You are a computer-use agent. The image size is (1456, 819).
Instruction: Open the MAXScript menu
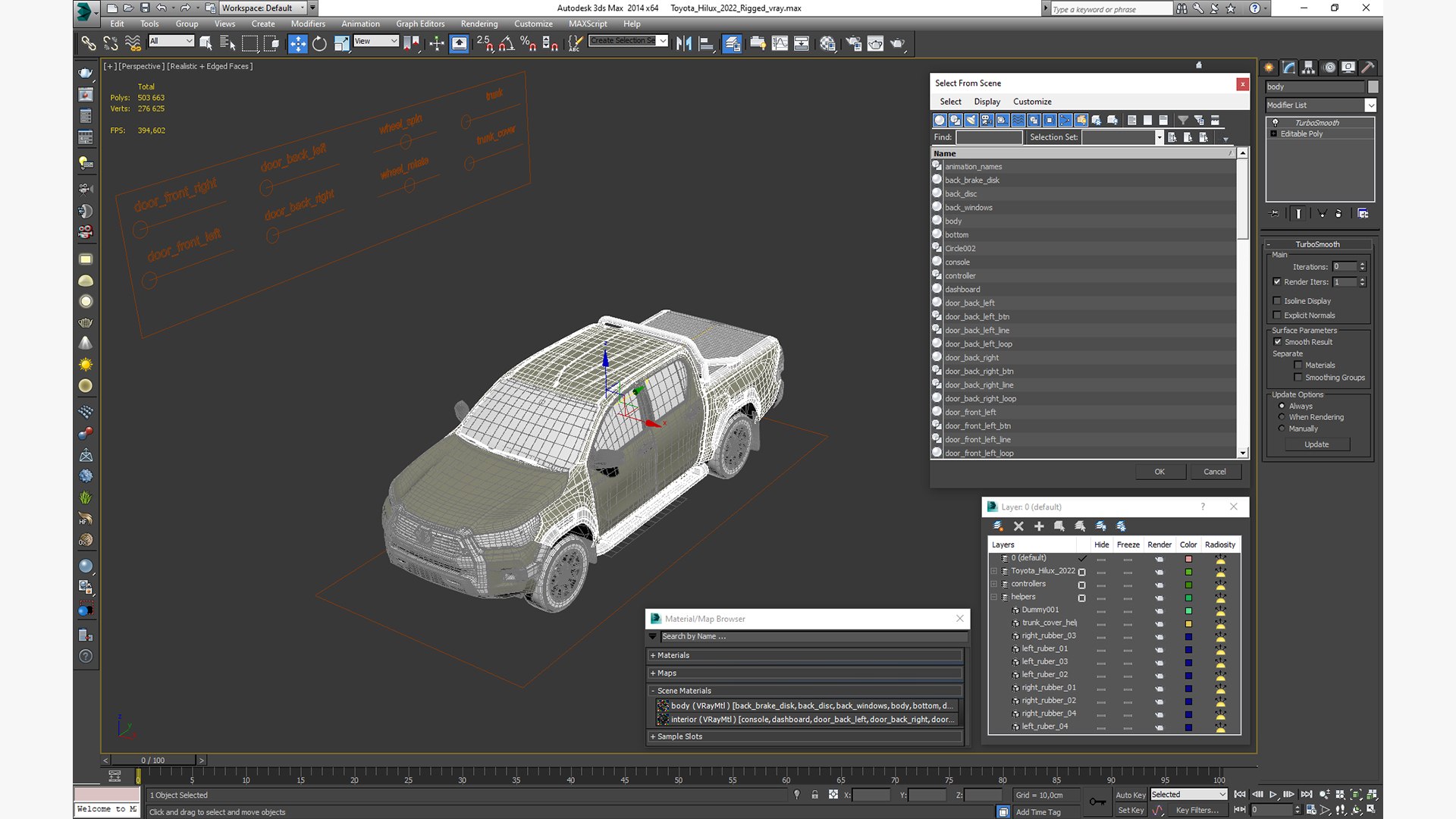pos(588,24)
